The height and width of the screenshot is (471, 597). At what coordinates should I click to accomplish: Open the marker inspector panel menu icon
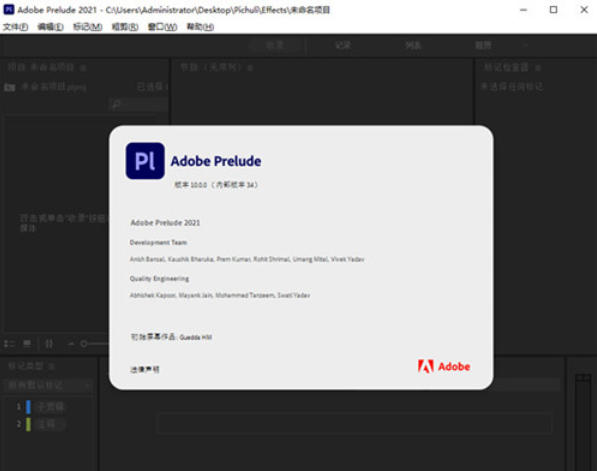click(x=538, y=68)
